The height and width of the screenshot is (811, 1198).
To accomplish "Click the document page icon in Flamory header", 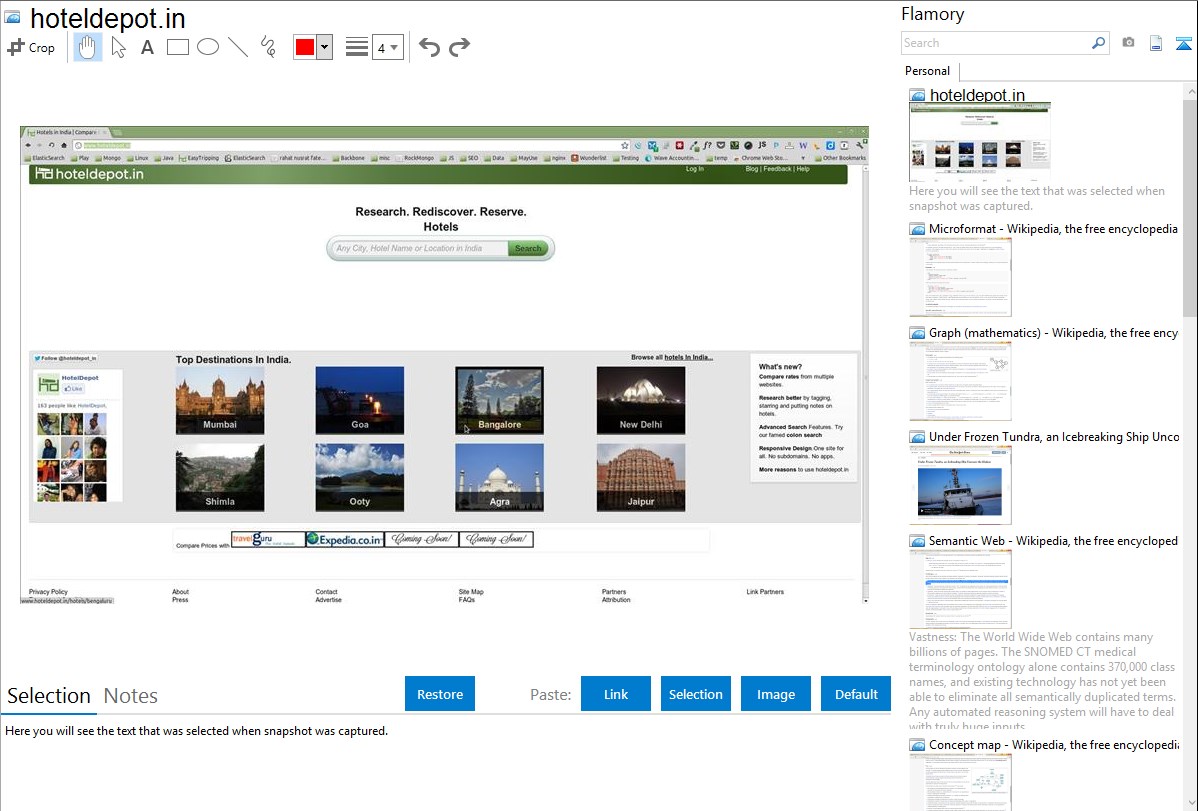I will 1156,43.
